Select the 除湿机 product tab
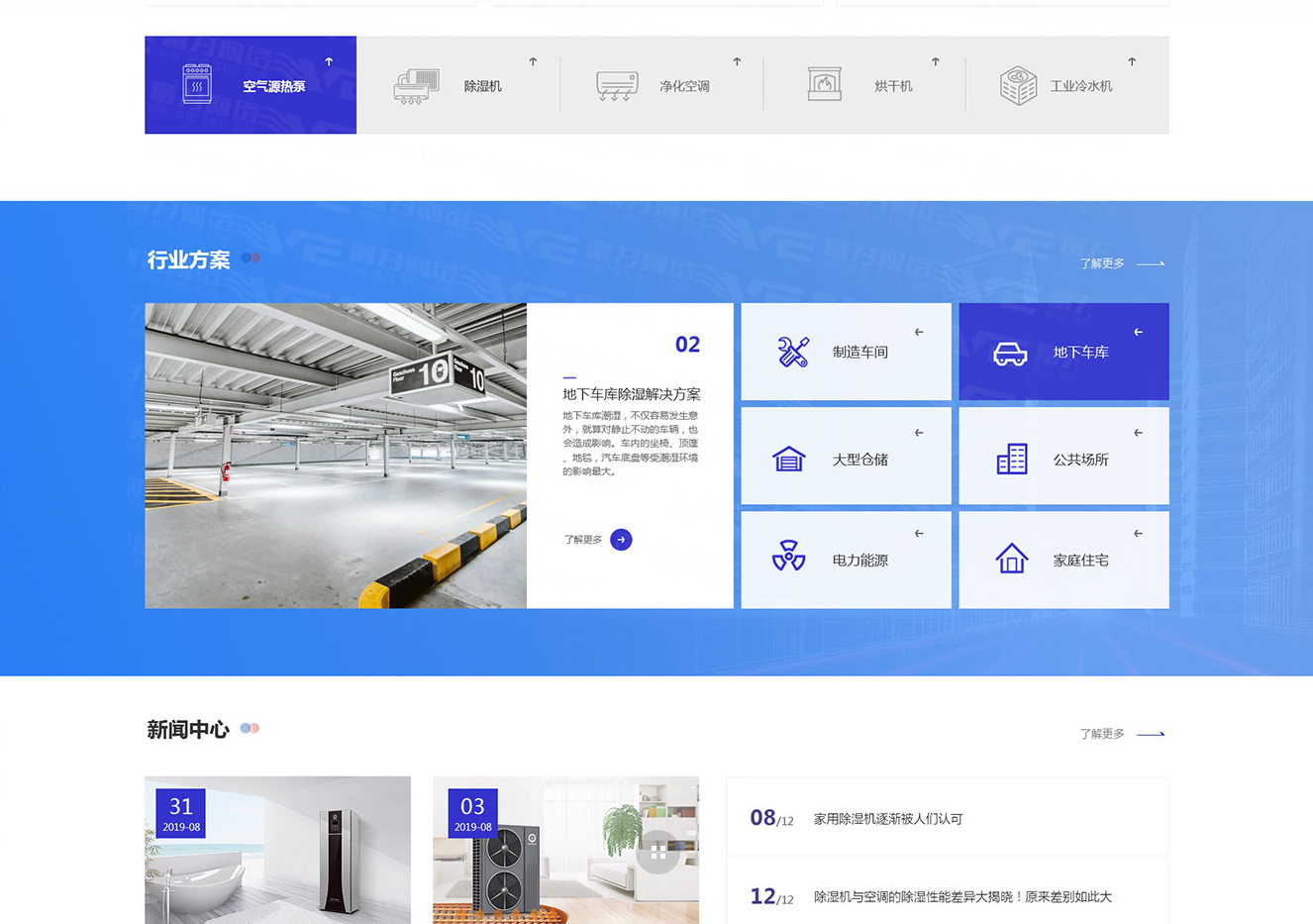 [x=482, y=86]
